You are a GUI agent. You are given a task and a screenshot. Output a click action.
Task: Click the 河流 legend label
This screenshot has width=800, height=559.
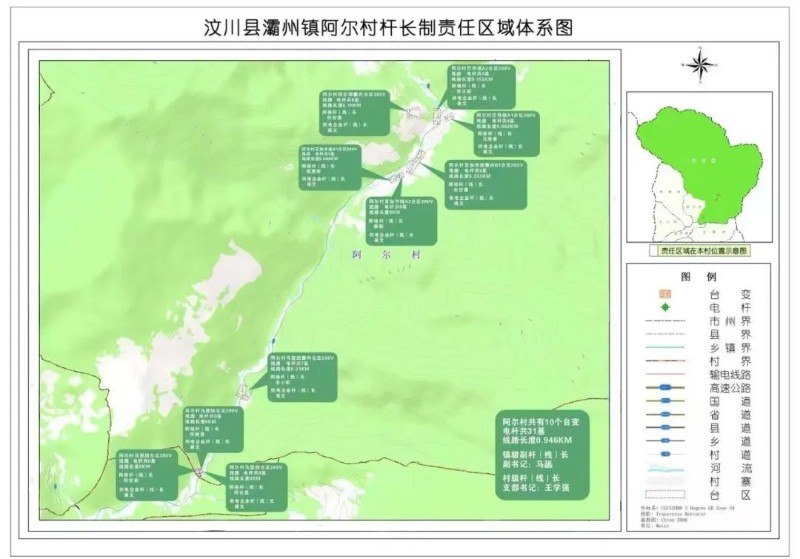coord(730,468)
